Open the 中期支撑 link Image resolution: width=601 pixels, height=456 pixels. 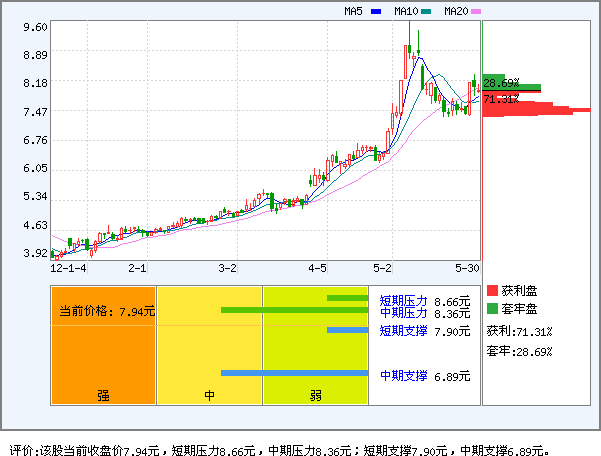403,376
